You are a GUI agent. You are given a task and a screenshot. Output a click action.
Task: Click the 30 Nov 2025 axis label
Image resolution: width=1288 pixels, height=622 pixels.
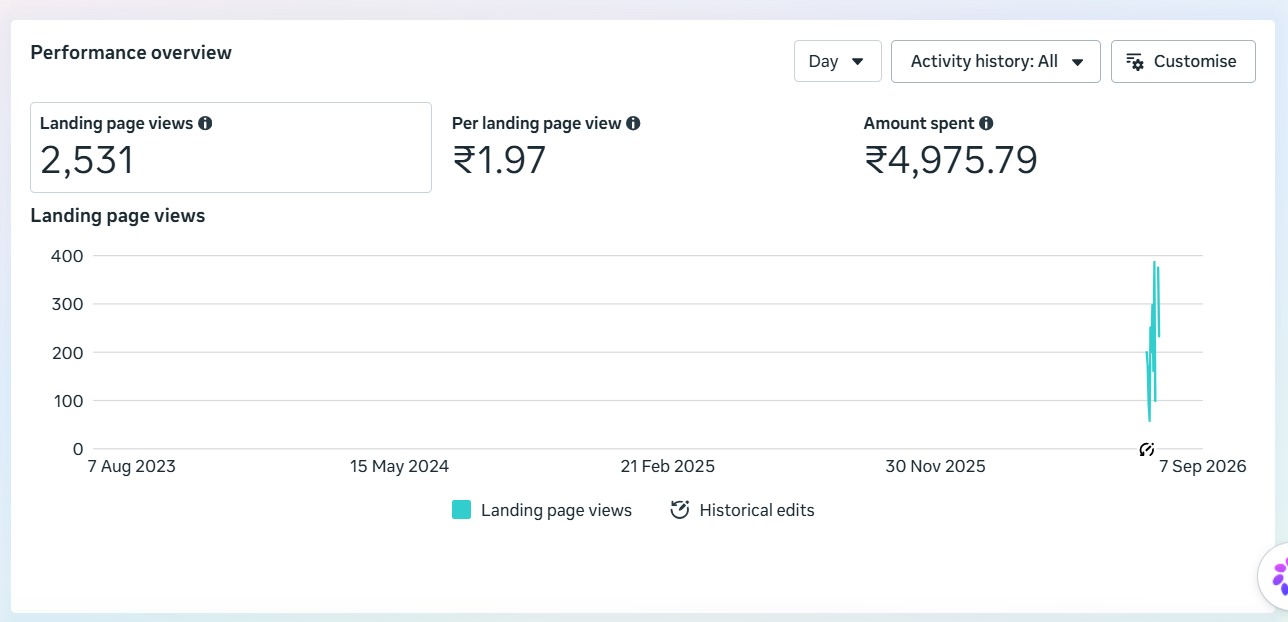[935, 467]
